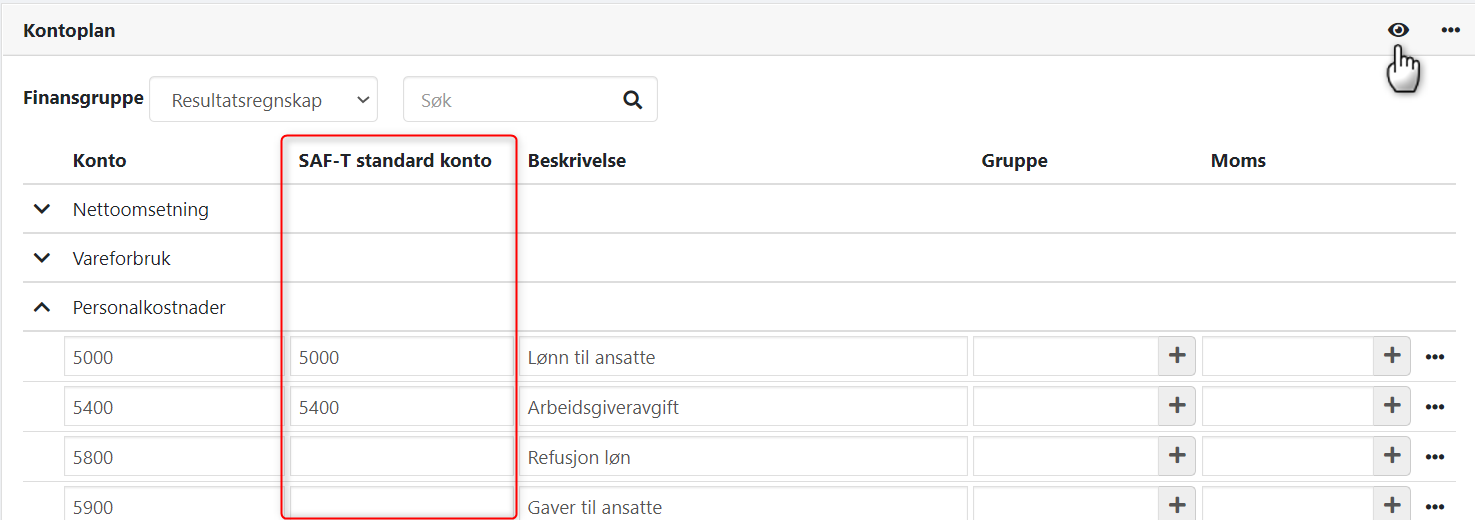This screenshot has height=520, width=1475.
Task: Click the search magnifier icon
Action: click(x=632, y=100)
